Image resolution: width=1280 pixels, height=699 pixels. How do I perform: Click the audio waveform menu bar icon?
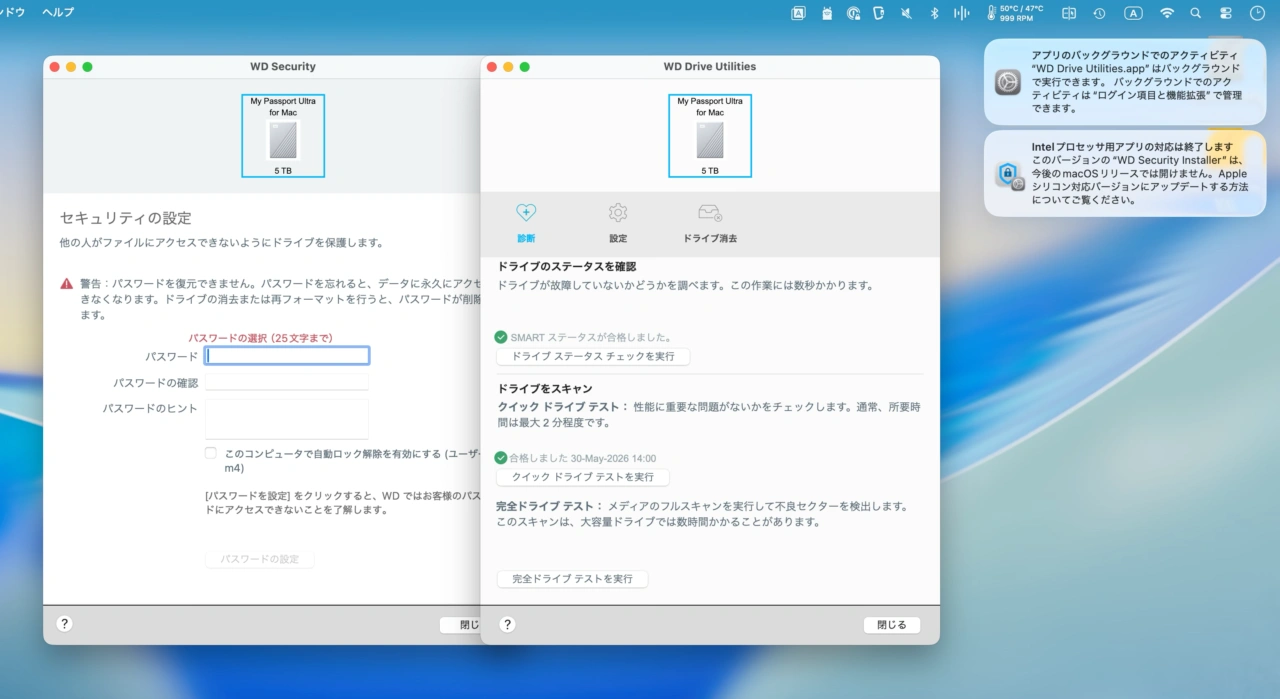point(962,13)
